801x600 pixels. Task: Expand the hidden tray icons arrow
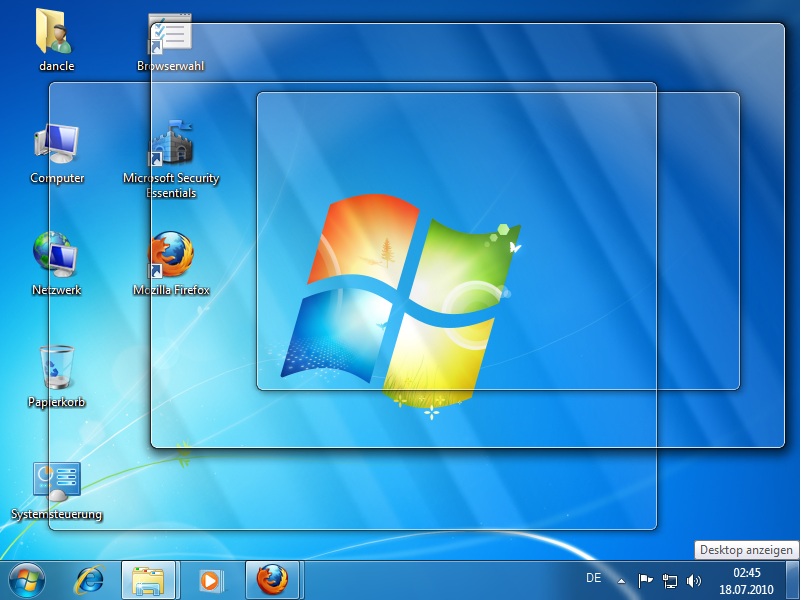click(622, 580)
